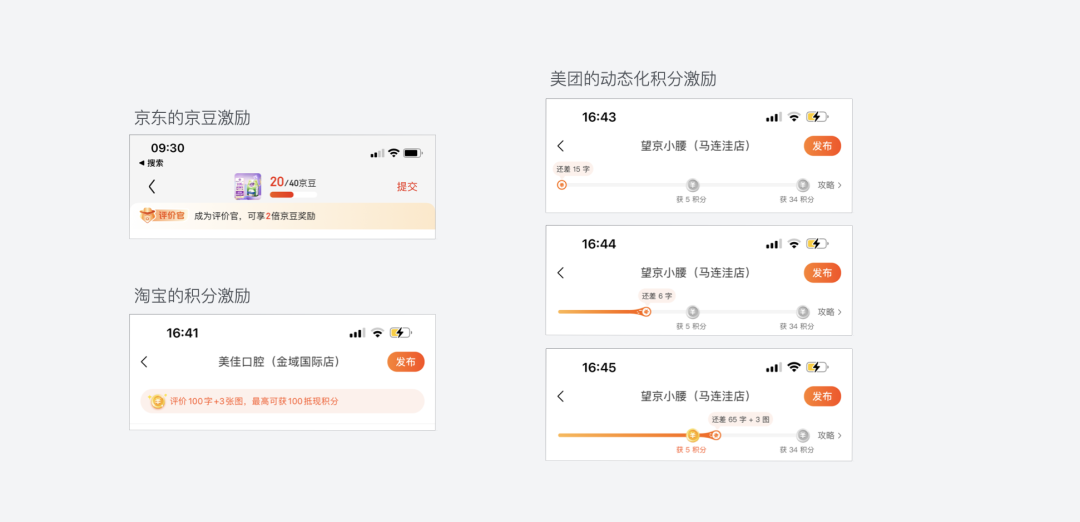Tap the grey 获 34 积分 coin in the 16:44 screen
1080x522 pixels.
(x=802, y=312)
